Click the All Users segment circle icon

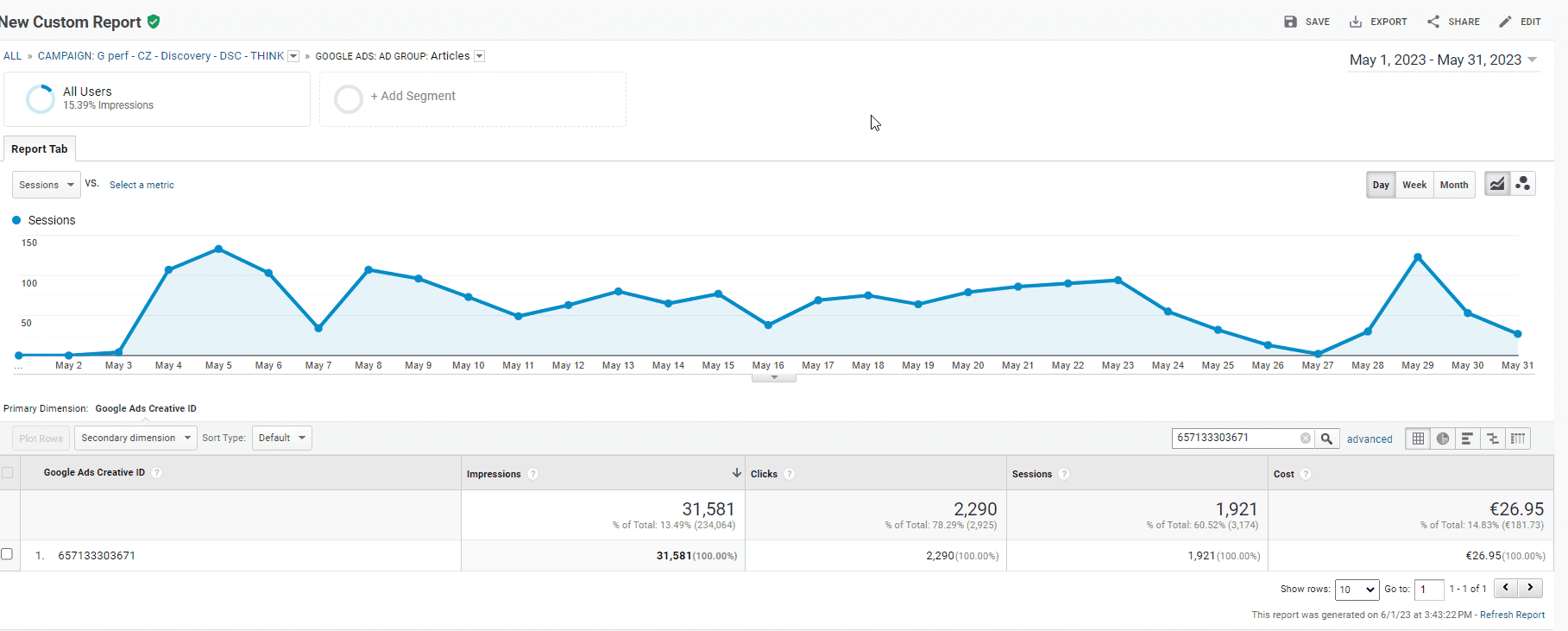(x=40, y=99)
